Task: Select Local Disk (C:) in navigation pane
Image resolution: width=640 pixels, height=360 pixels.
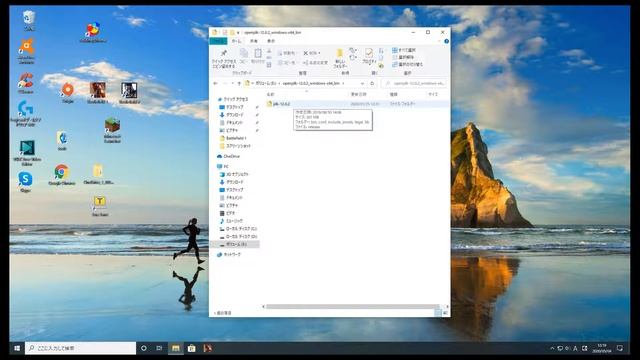Action: (x=238, y=229)
